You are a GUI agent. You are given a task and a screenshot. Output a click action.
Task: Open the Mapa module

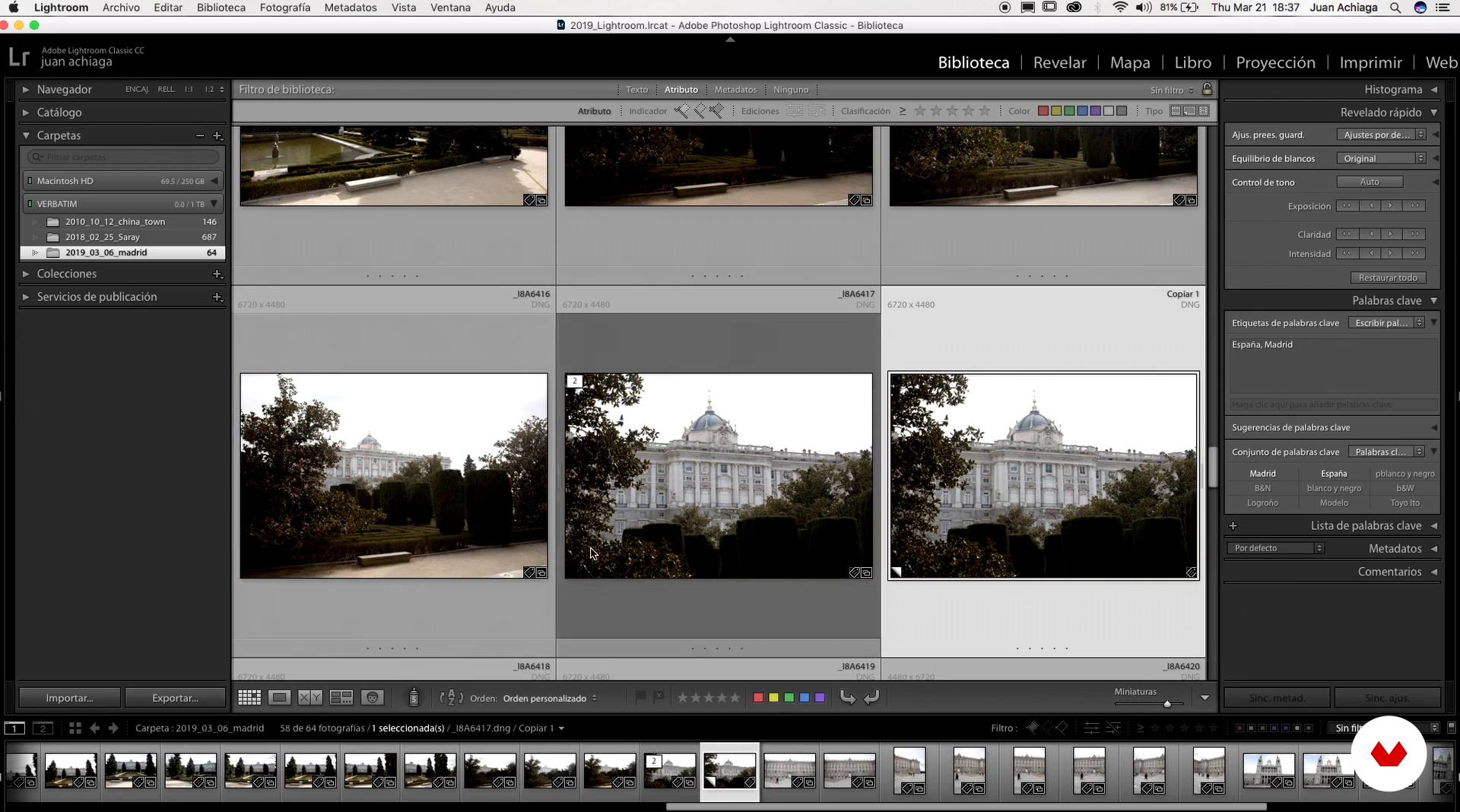click(x=1130, y=62)
